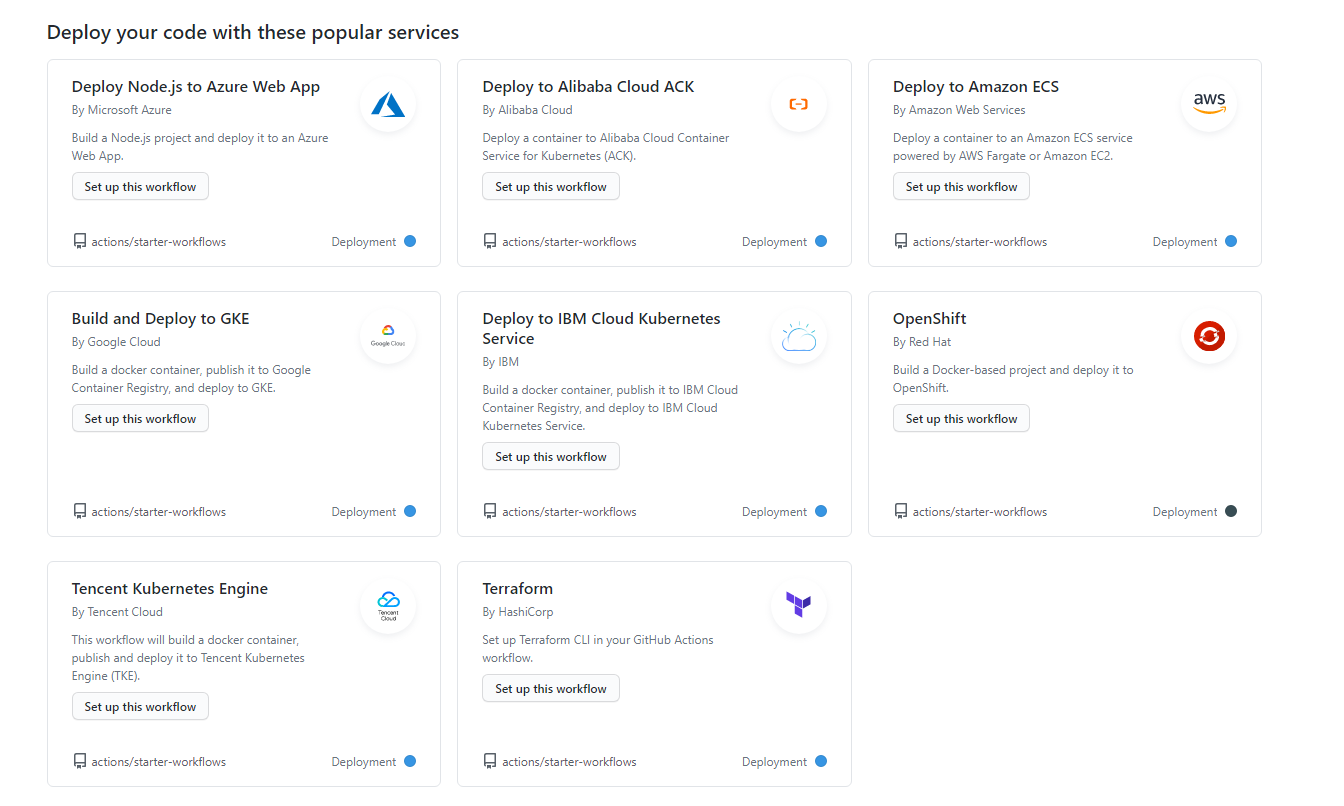Open actions/starter-workflows link in Azure card
The width and height of the screenshot is (1344, 806).
[x=158, y=242]
